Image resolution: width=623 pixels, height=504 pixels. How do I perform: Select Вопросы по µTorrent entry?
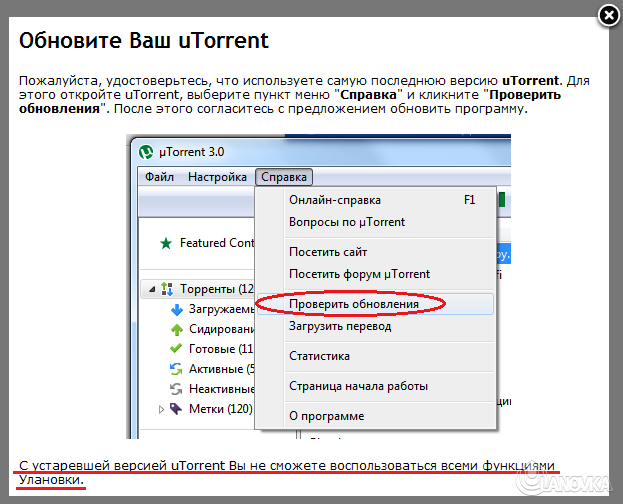[x=375, y=222]
